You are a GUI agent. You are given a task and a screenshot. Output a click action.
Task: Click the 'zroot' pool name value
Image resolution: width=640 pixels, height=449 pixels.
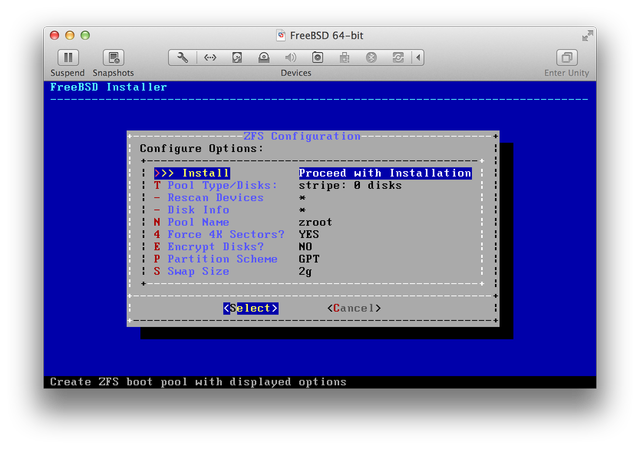click(x=315, y=222)
